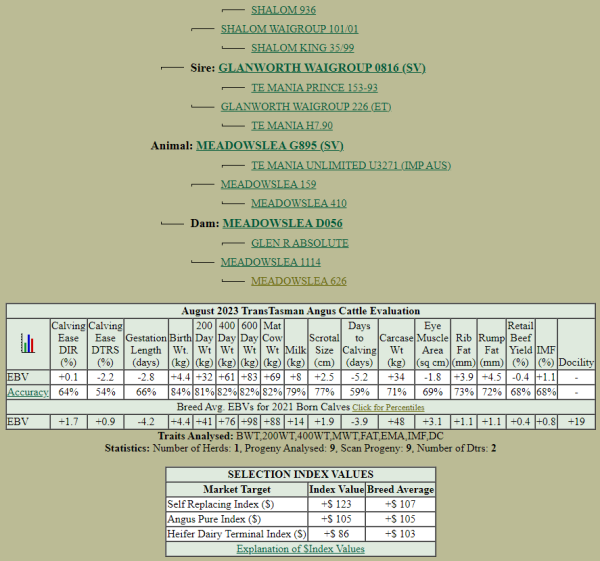Select the 600 Day Wt EBV +83
The height and width of the screenshot is (561, 600).
point(249,377)
